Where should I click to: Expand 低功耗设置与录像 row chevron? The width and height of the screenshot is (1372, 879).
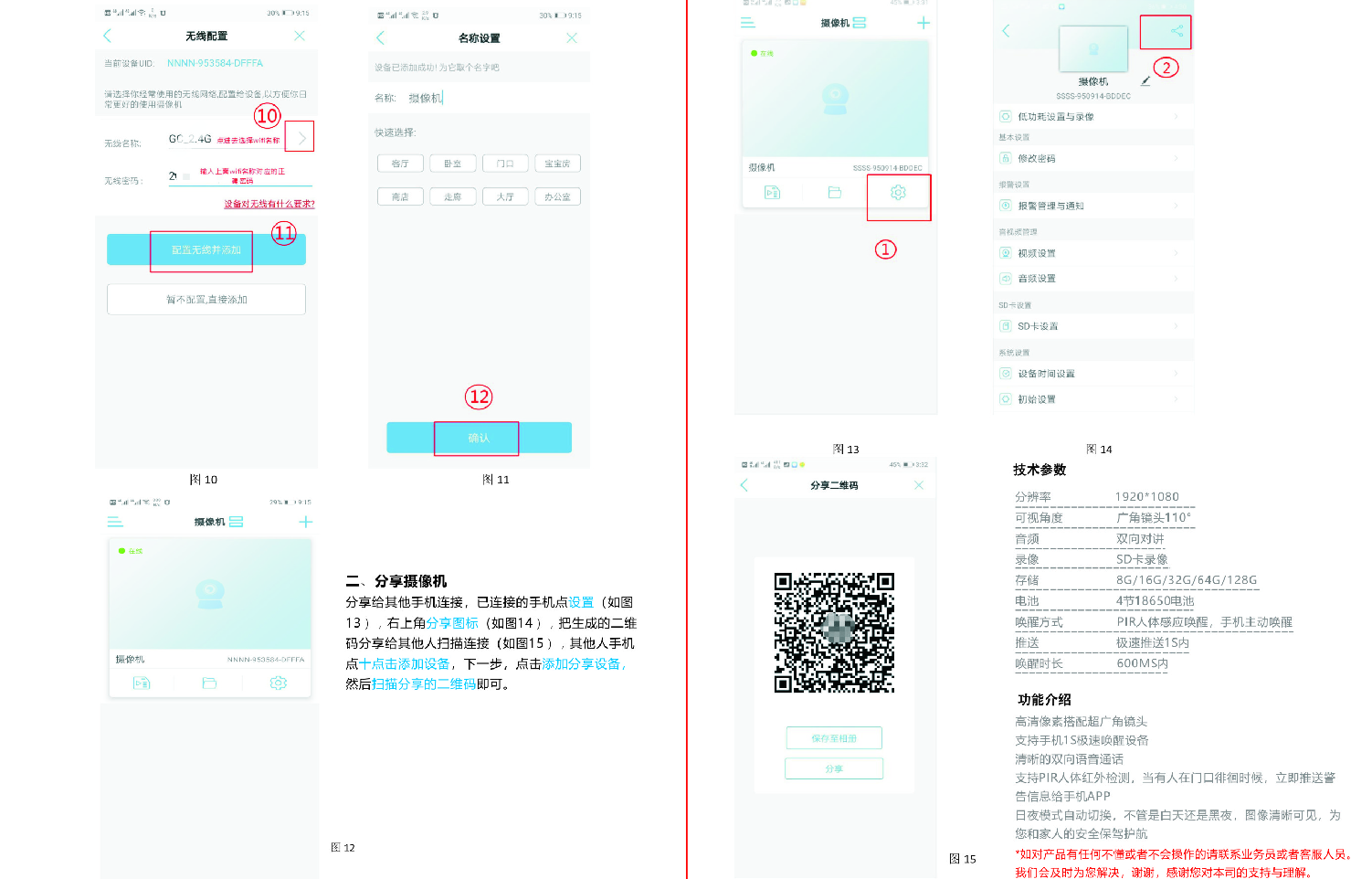pyautogui.click(x=1177, y=116)
